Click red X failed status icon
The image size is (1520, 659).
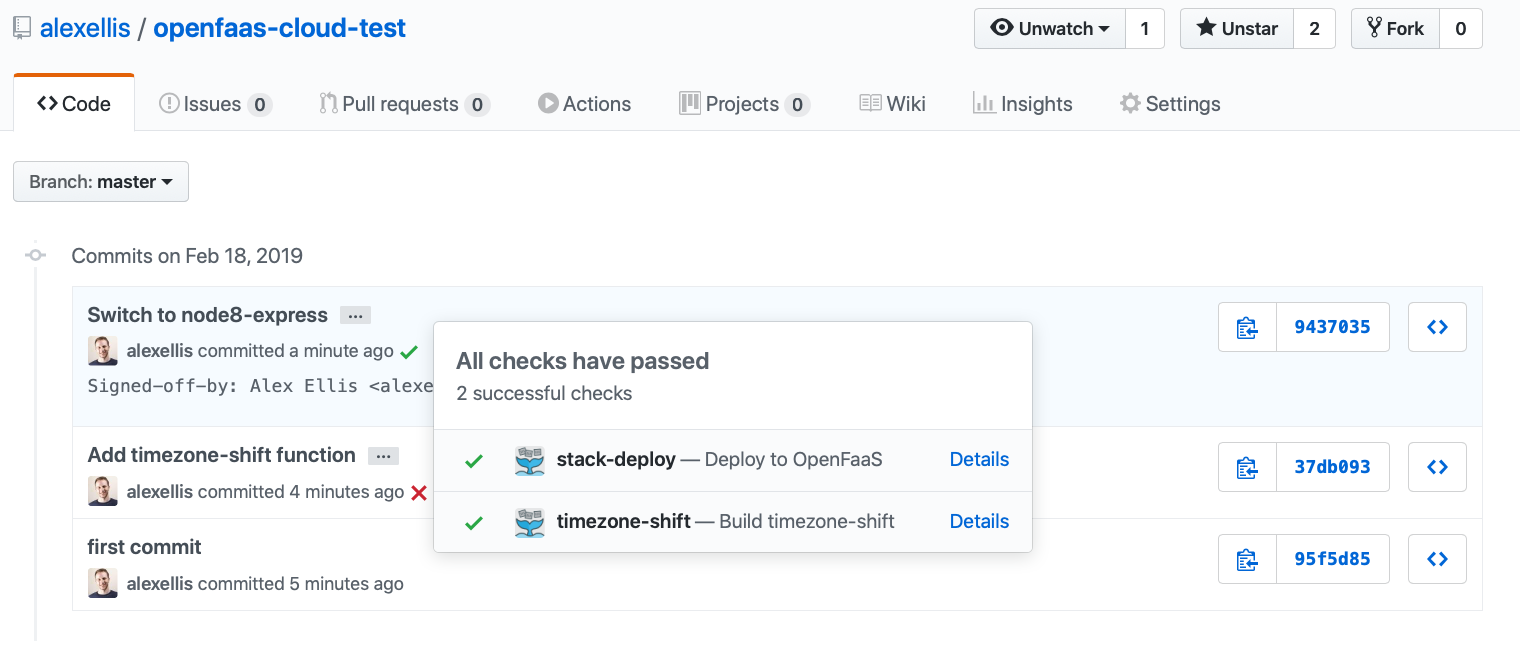tap(419, 492)
